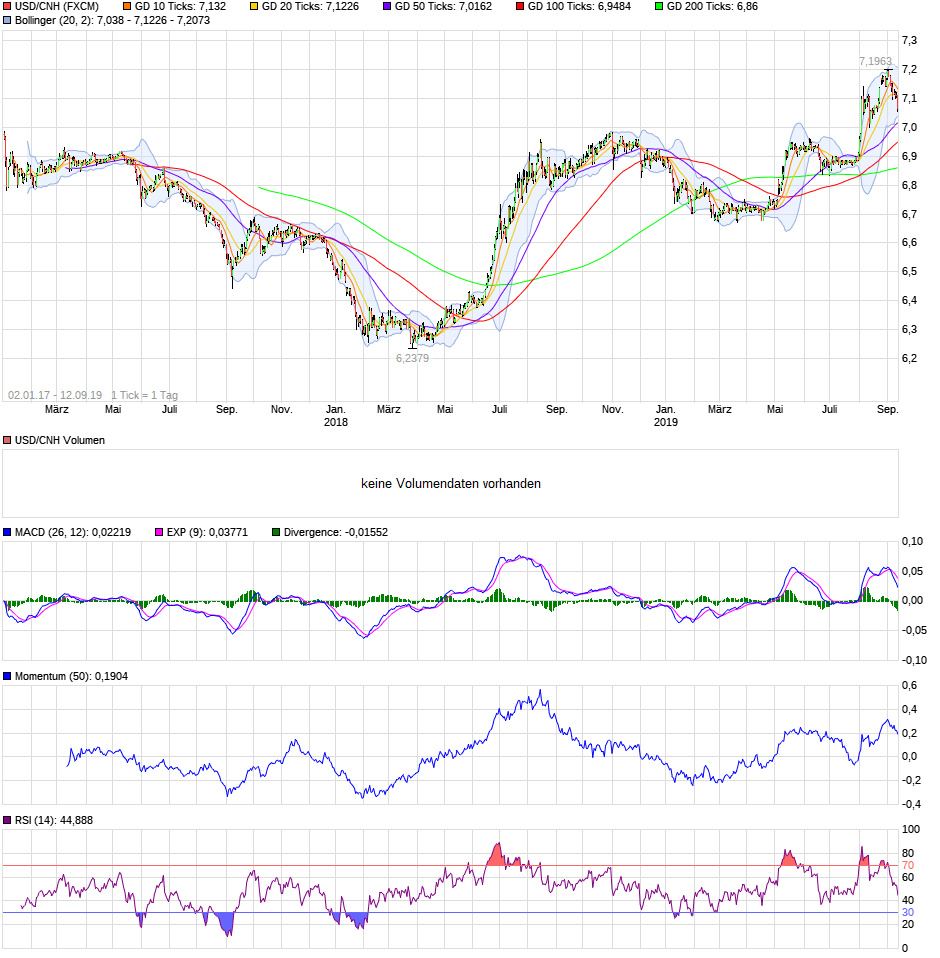Click the GD 10 Ticks: 7,132 label
Viewport: 940px width, 958px height.
point(180,7)
